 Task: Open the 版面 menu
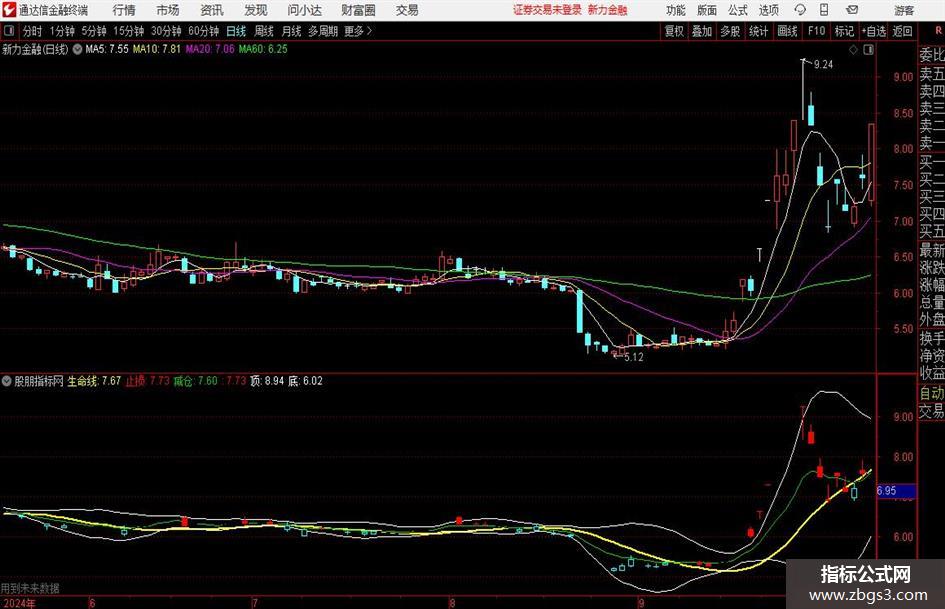706,10
